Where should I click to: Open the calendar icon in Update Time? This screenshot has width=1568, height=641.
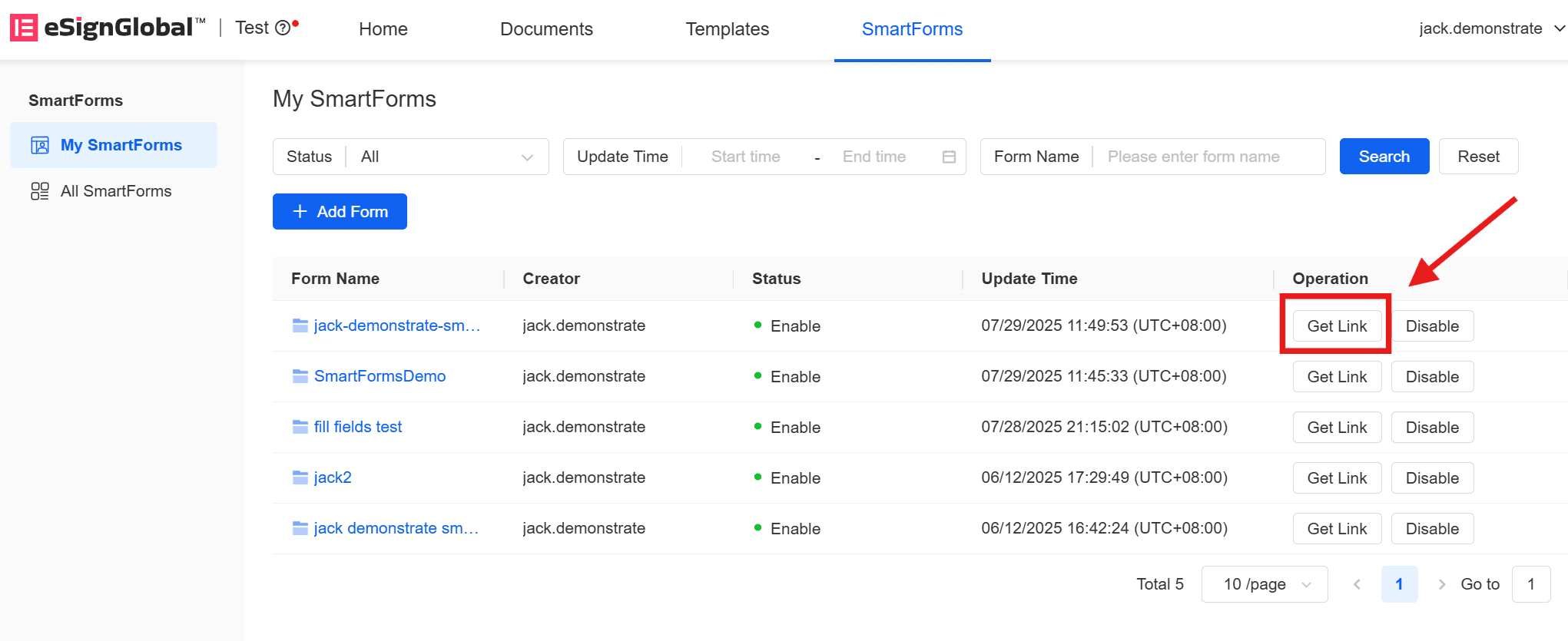click(x=949, y=157)
